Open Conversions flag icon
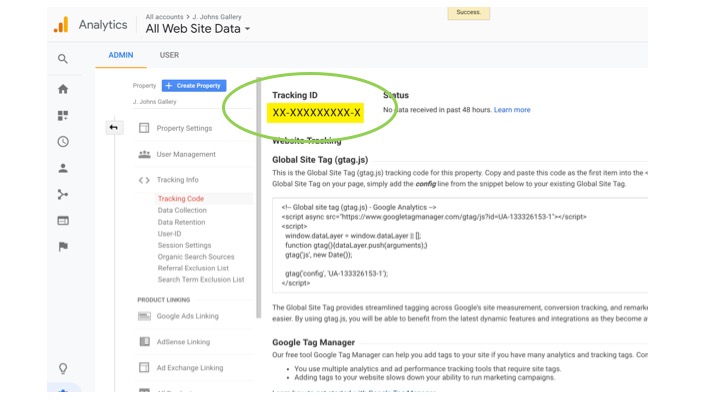 pos(63,247)
